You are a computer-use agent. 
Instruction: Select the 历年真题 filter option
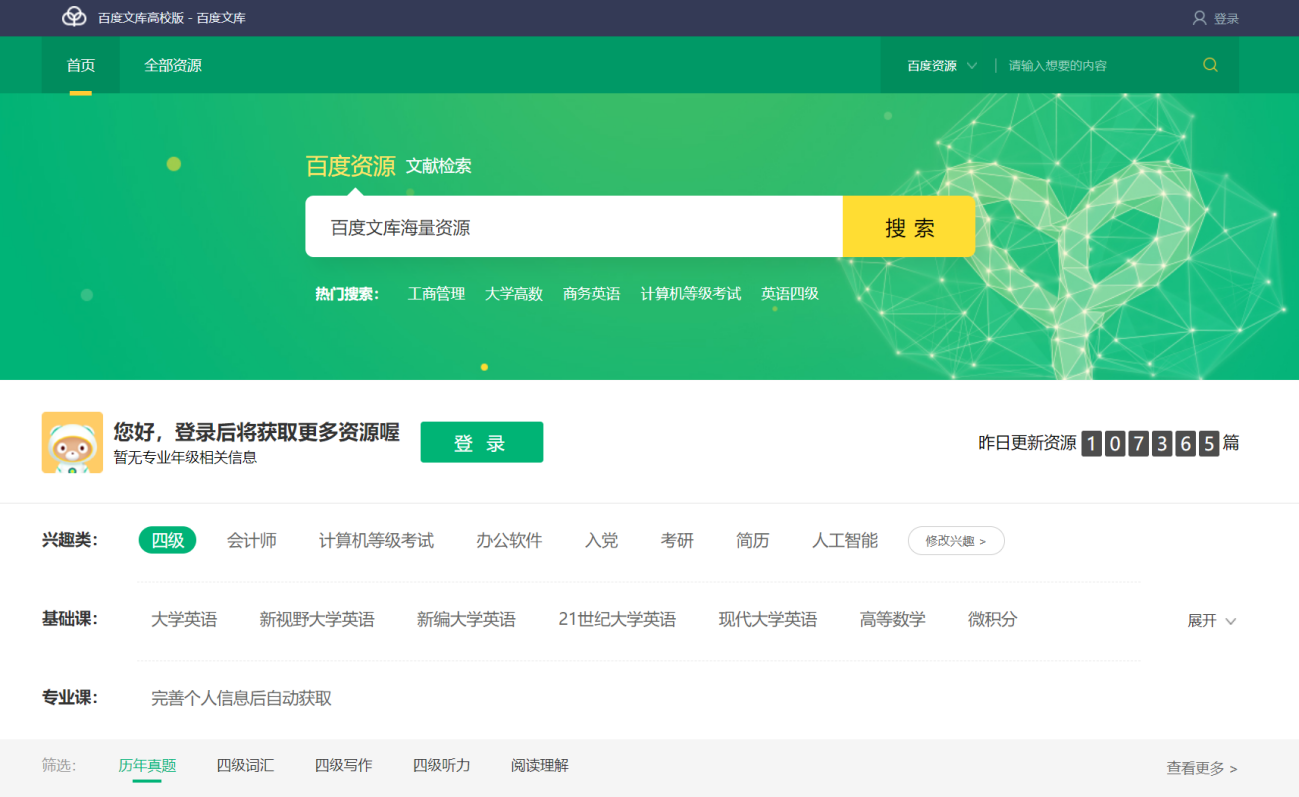[x=147, y=765]
